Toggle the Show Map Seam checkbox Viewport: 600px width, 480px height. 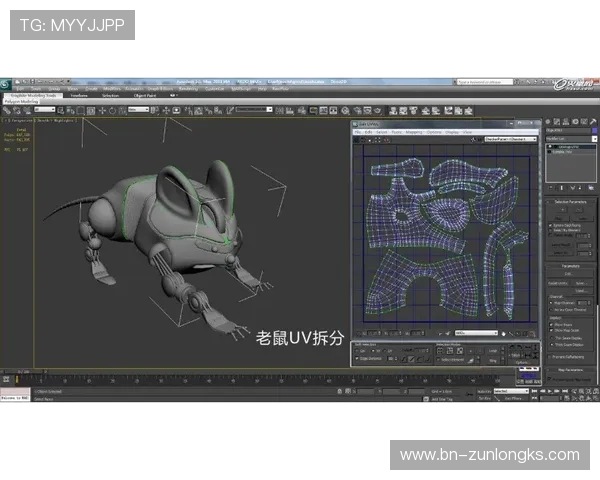553,331
